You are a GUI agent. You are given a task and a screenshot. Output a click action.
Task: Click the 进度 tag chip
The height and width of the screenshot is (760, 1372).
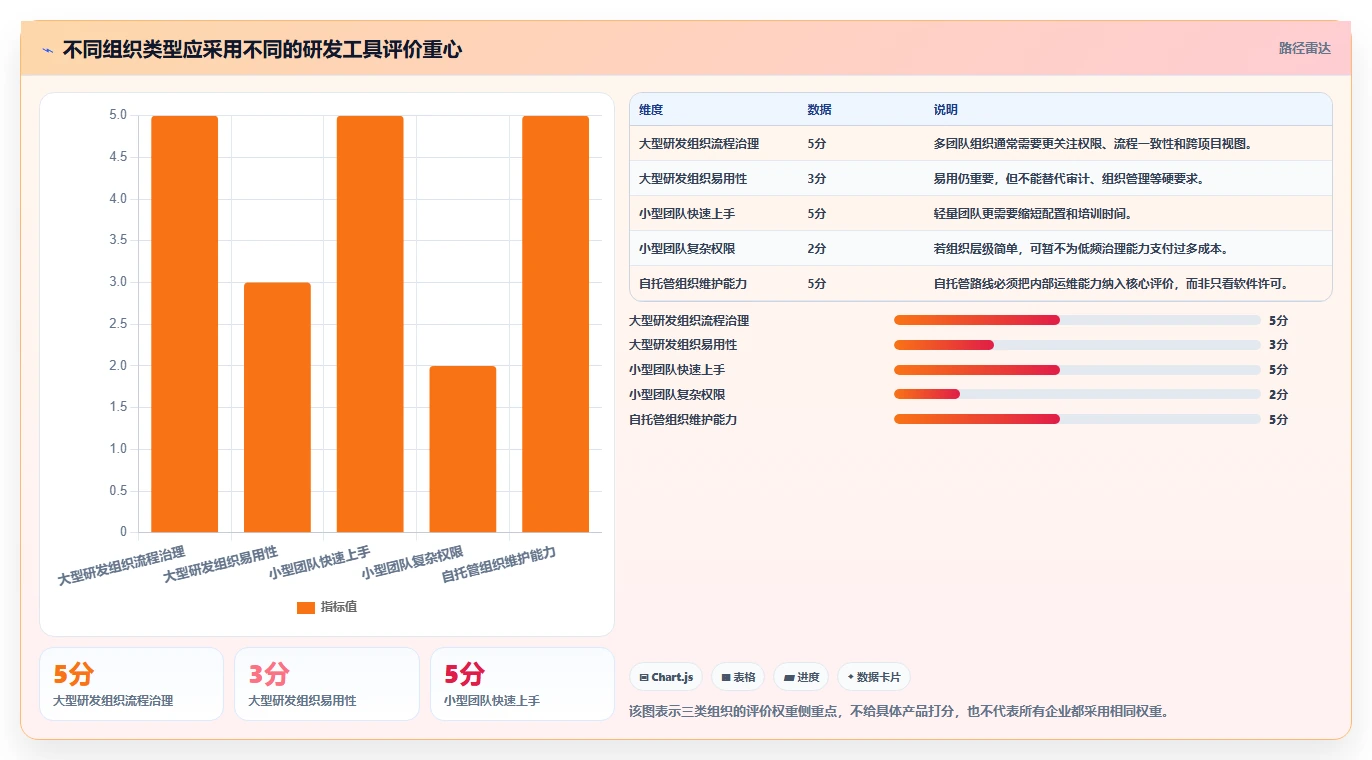tap(801, 677)
